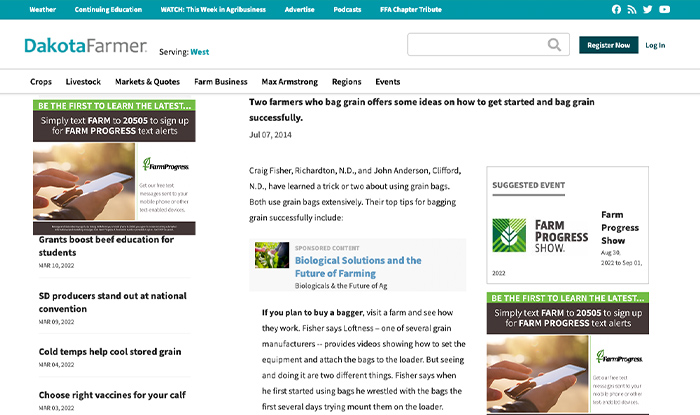This screenshot has height=415, width=700.
Task: Open the Farm Business menu
Action: point(221,82)
